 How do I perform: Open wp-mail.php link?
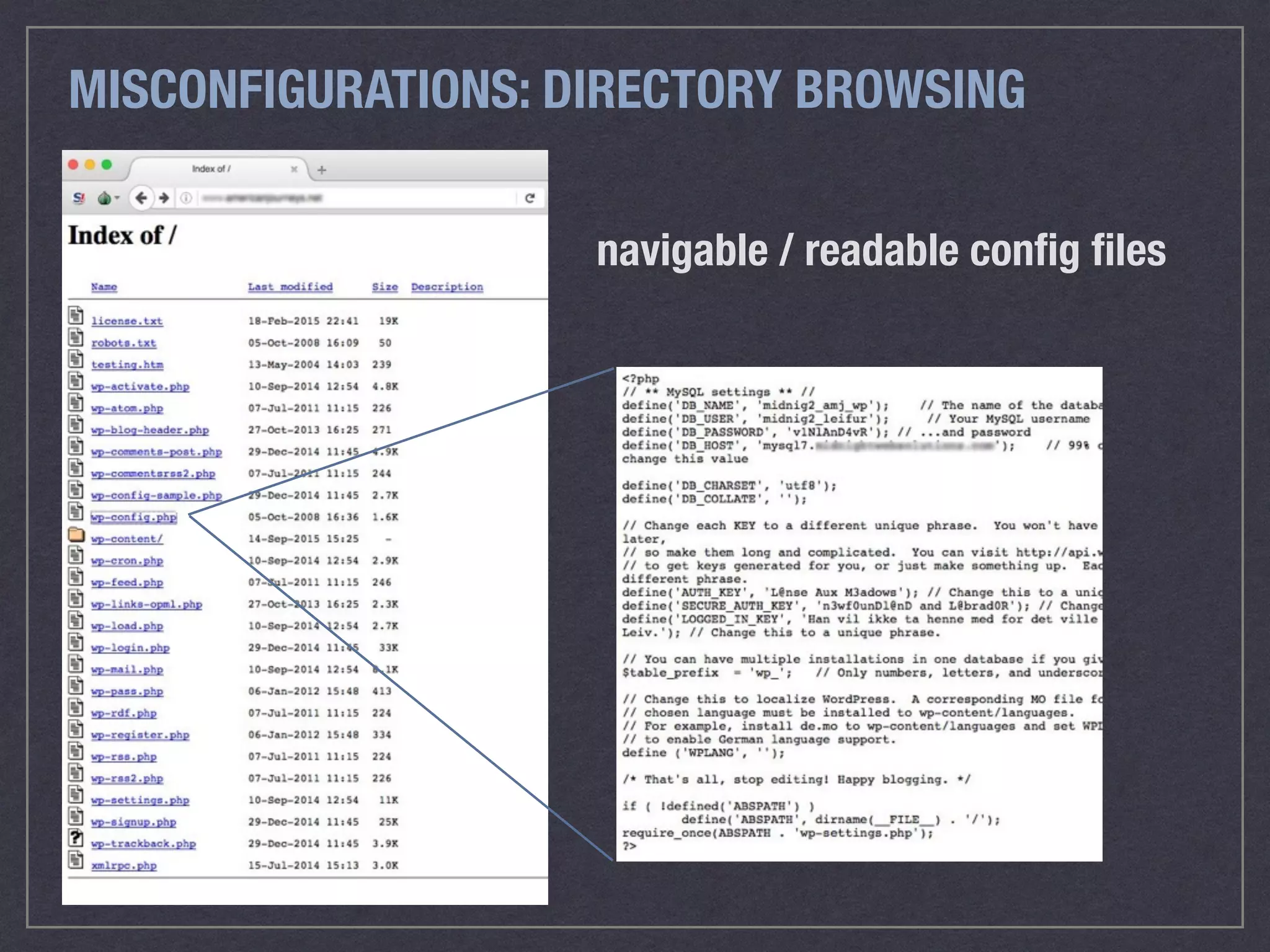127,669
